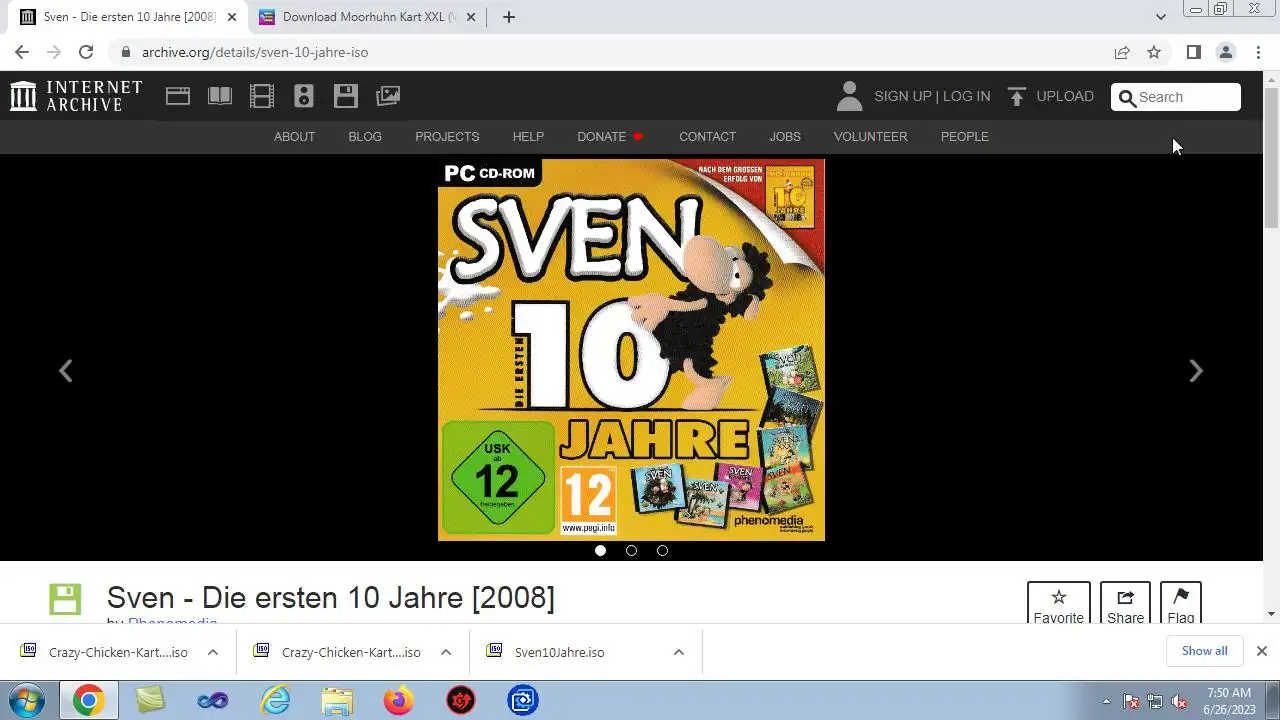Select the second carousel image dot

(x=631, y=550)
